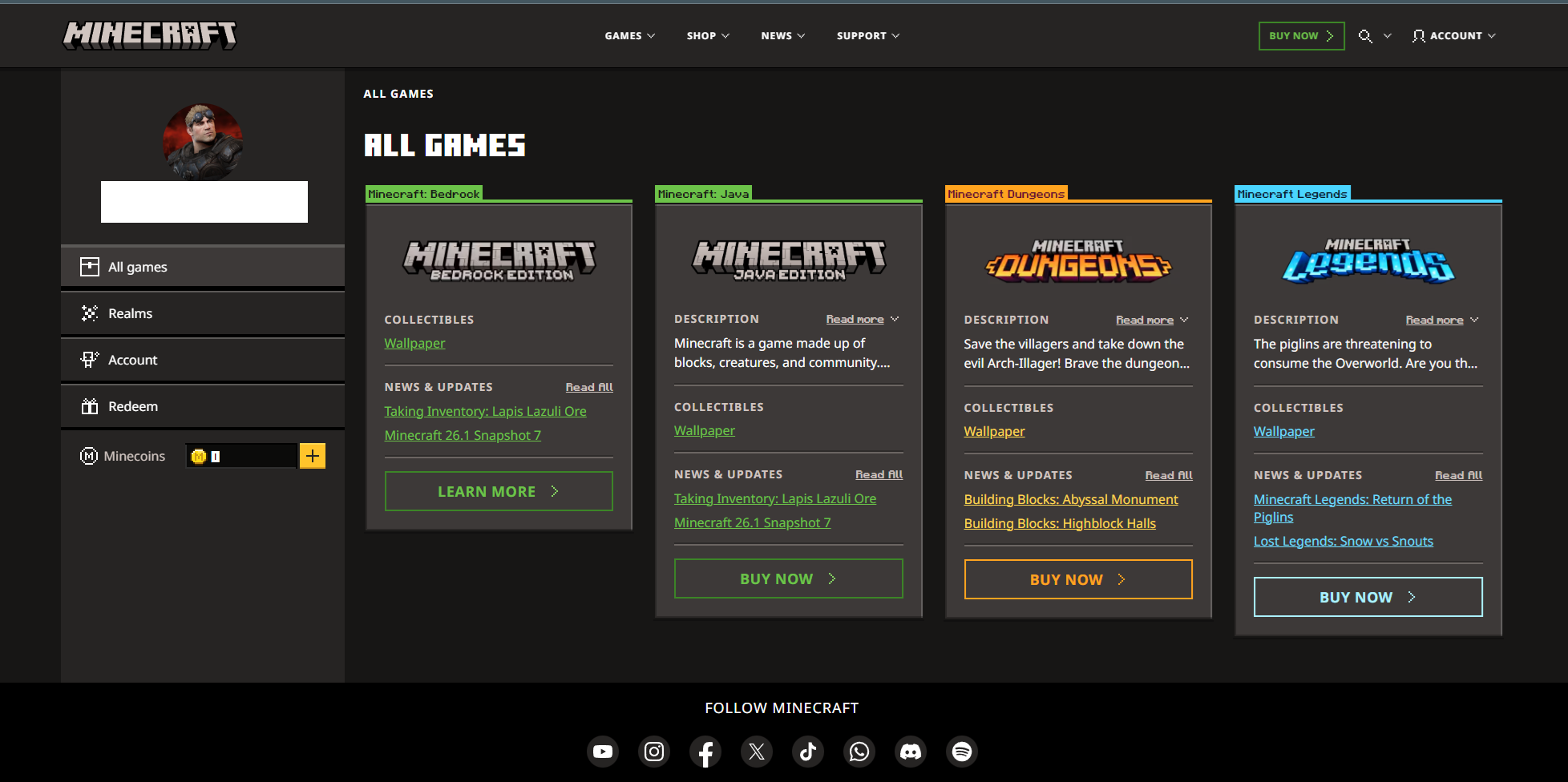Click the Redeem gift icon

tap(90, 406)
